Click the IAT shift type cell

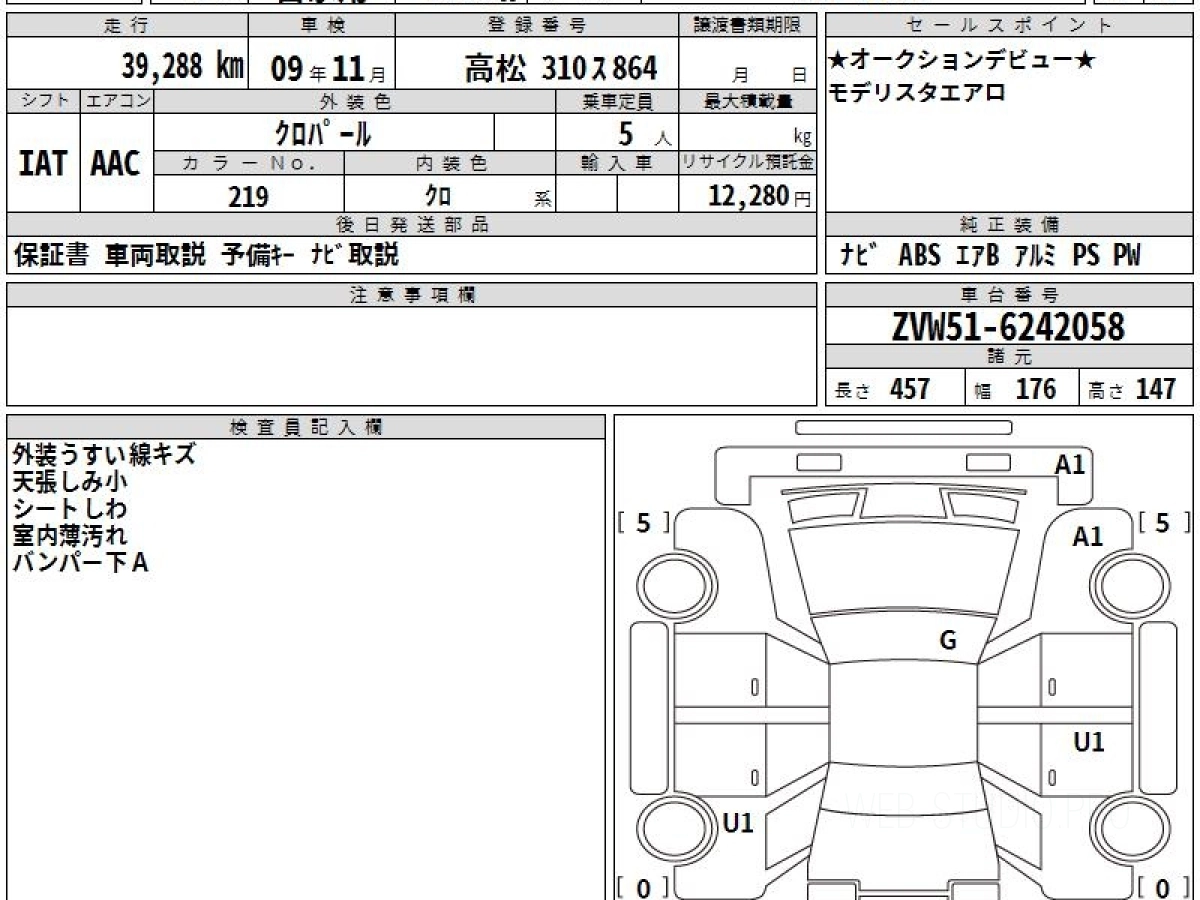click(x=43, y=164)
